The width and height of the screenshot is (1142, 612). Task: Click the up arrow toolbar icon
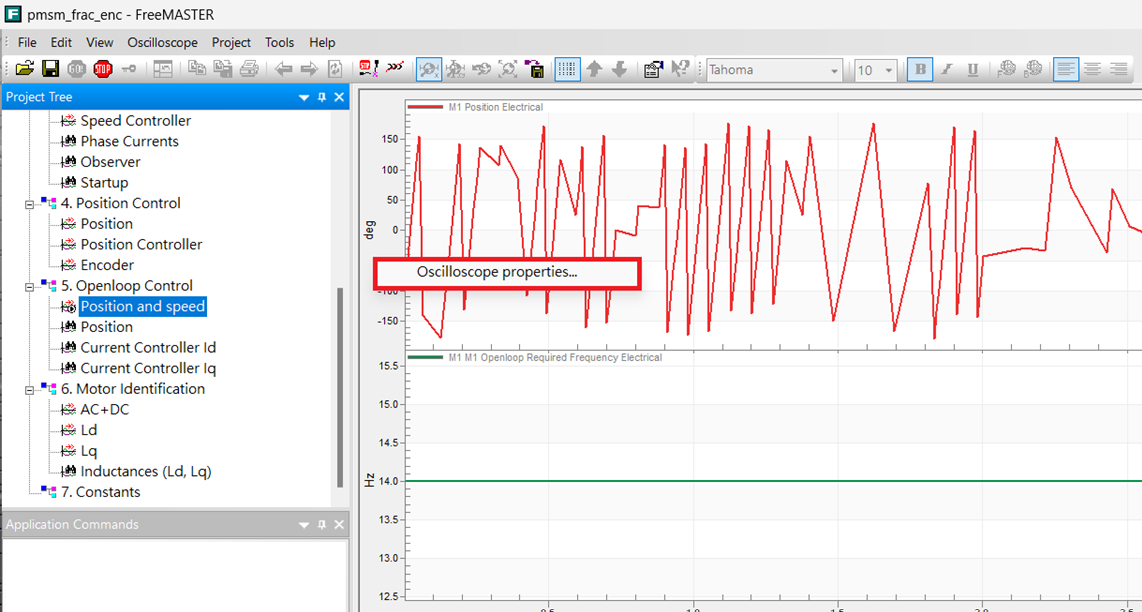[x=594, y=69]
